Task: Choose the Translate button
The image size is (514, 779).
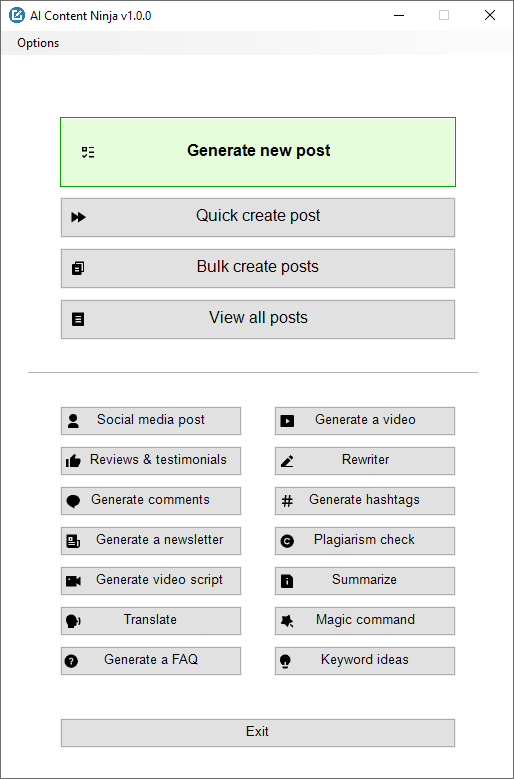Action: click(x=151, y=621)
